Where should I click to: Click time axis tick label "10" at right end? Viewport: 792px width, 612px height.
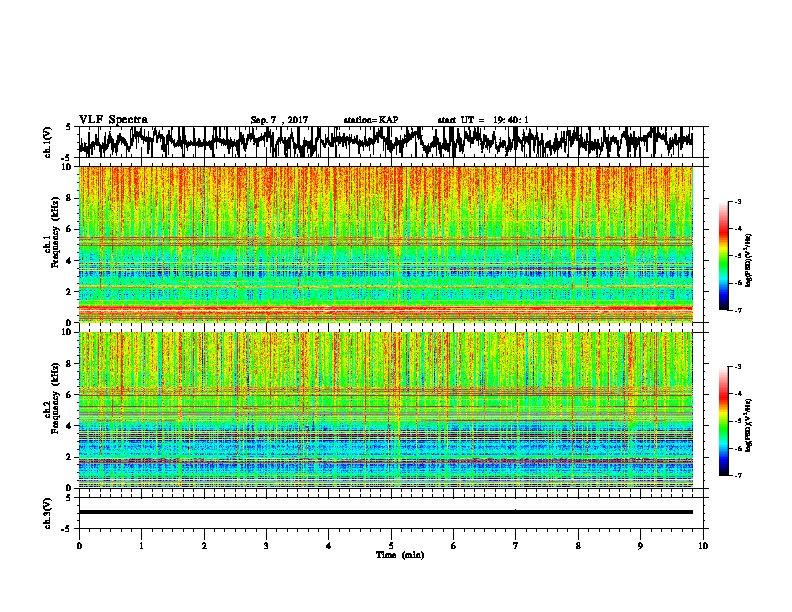tap(703, 546)
